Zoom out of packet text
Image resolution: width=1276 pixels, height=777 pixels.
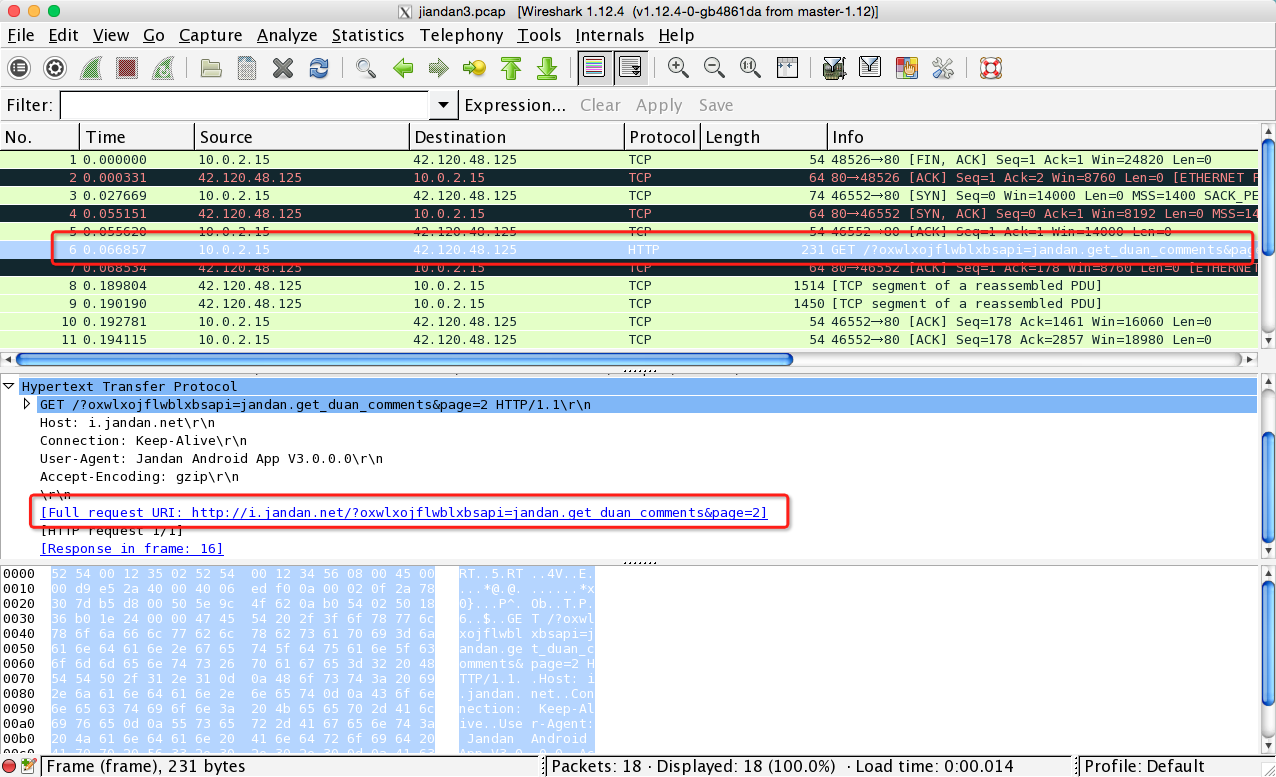(x=714, y=68)
